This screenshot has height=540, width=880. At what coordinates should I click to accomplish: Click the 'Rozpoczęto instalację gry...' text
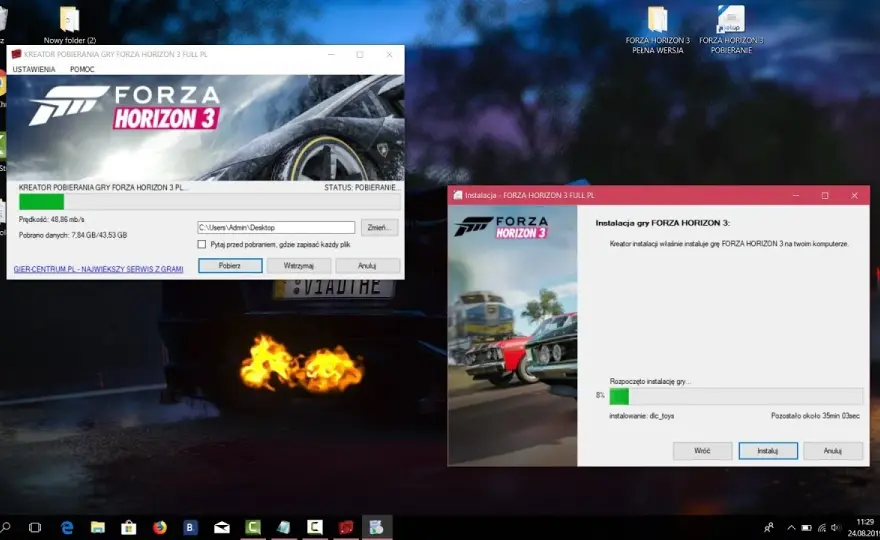click(650, 381)
